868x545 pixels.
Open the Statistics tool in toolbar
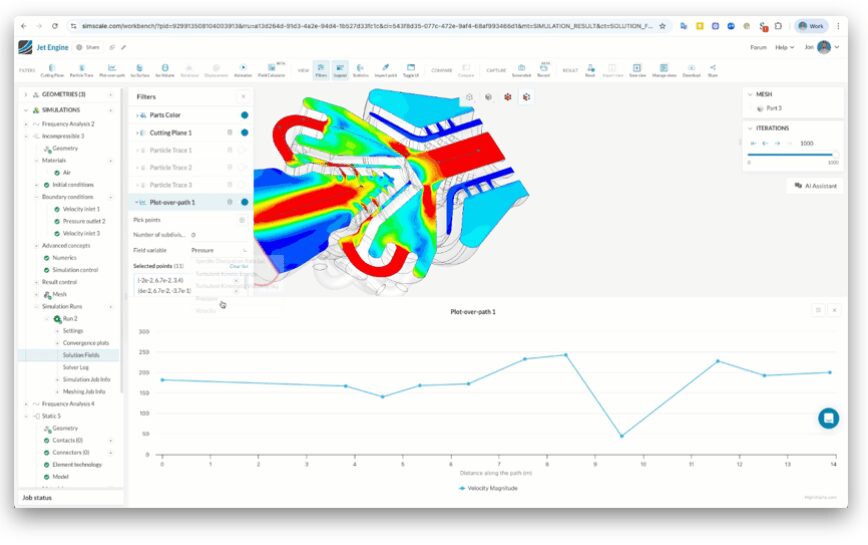click(360, 70)
